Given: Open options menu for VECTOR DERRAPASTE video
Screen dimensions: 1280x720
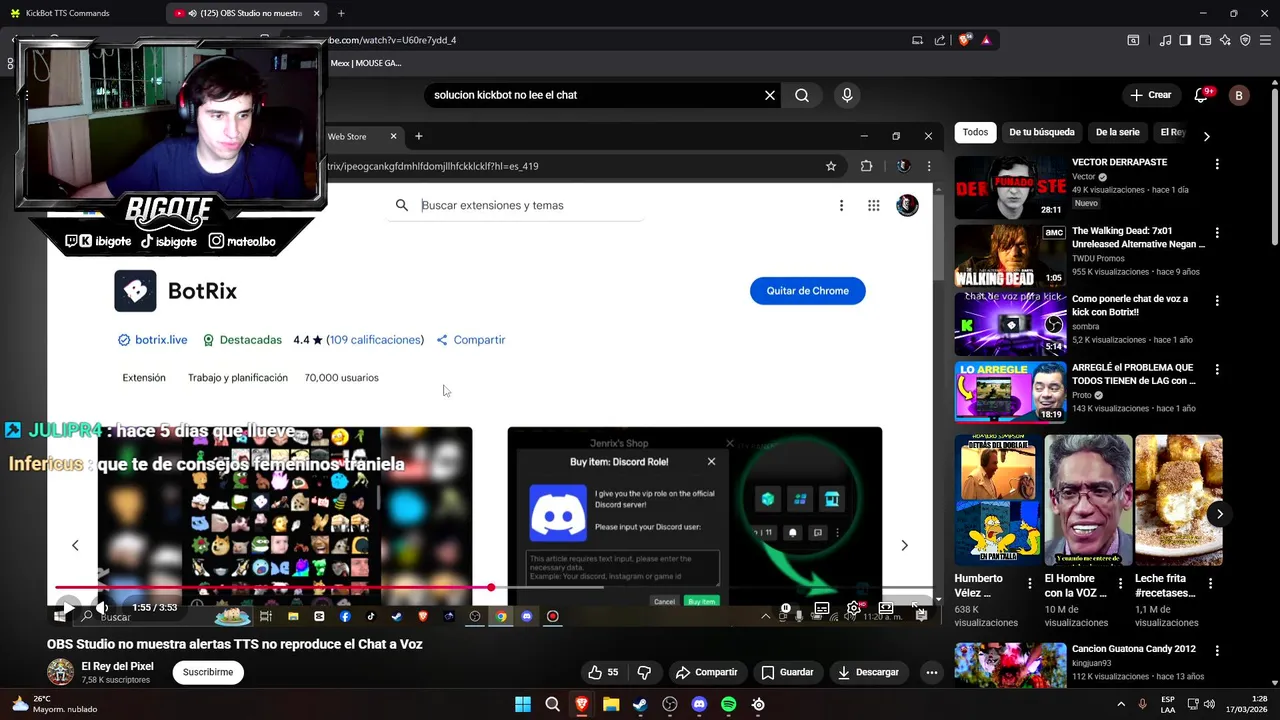Looking at the screenshot, I should point(1217,164).
